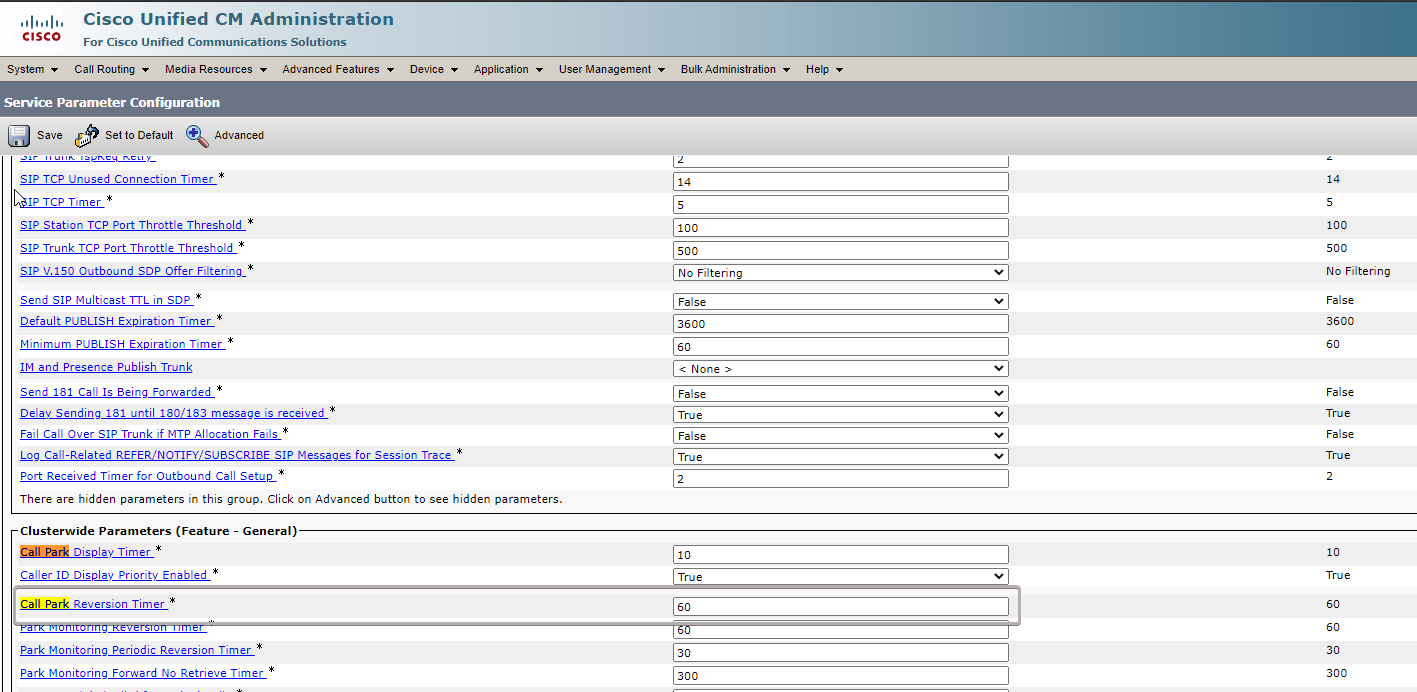
Task: Click the Call Park Display Timer field
Action: [x=840, y=555]
